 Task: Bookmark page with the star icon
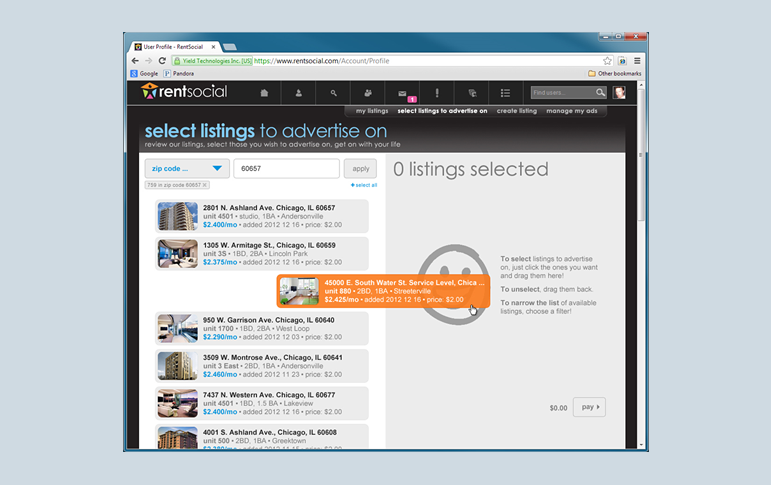(607, 60)
